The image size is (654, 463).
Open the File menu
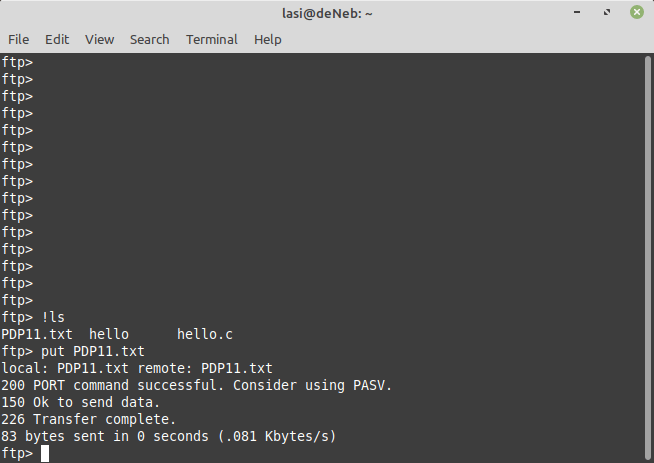coord(19,39)
